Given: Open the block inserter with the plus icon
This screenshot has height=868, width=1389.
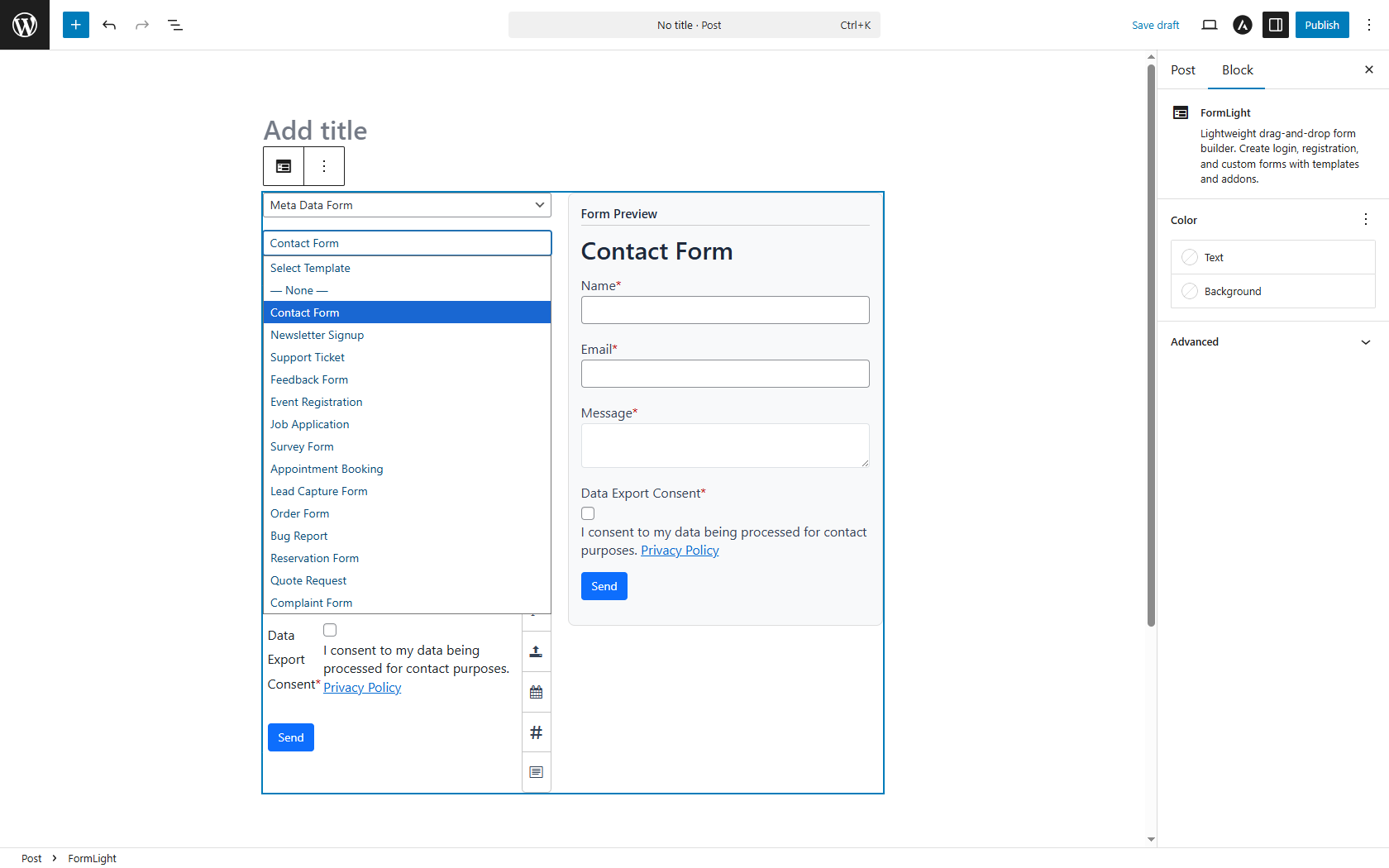Looking at the screenshot, I should (x=75, y=25).
